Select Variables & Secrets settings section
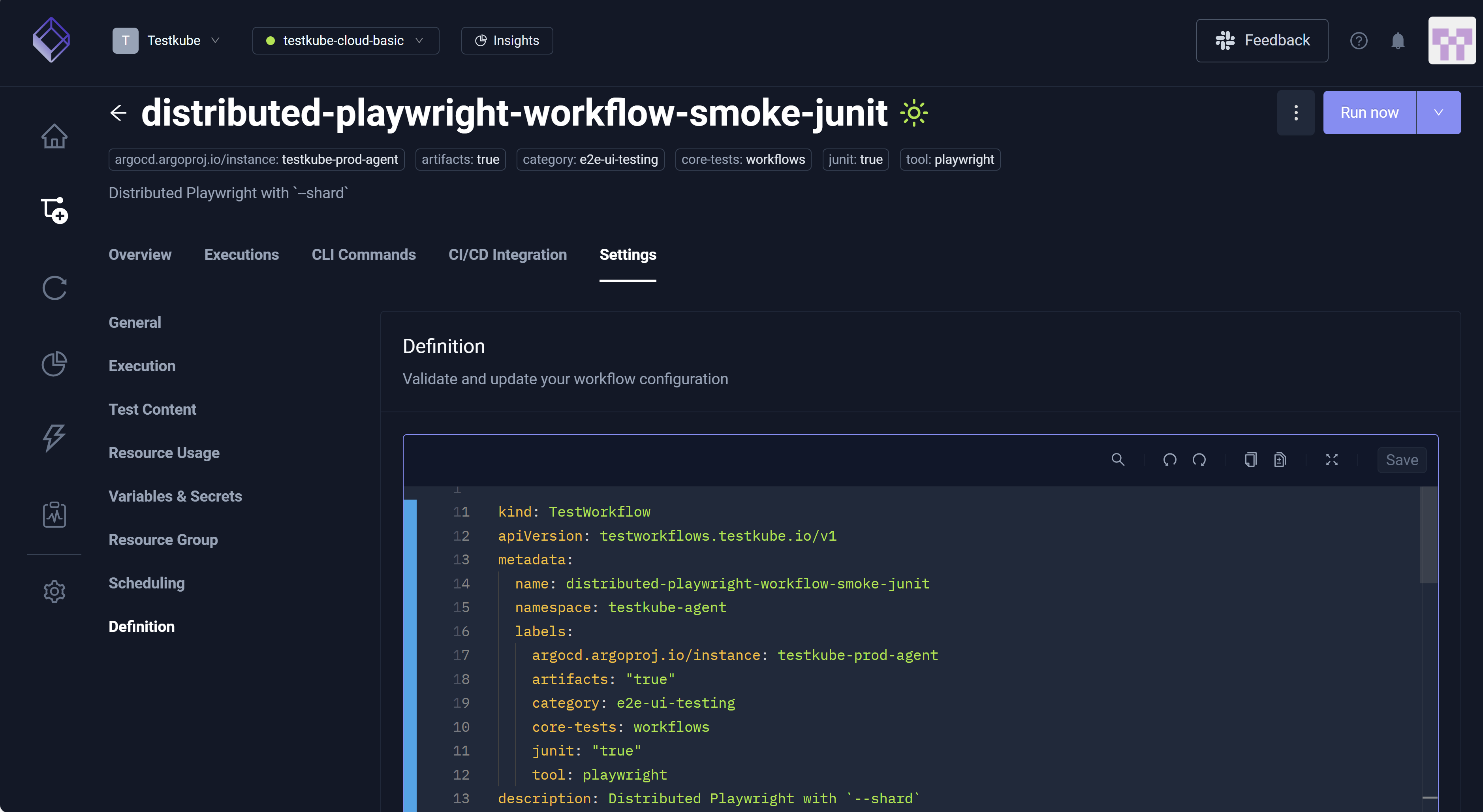Viewport: 1483px width, 812px height. tap(175, 496)
